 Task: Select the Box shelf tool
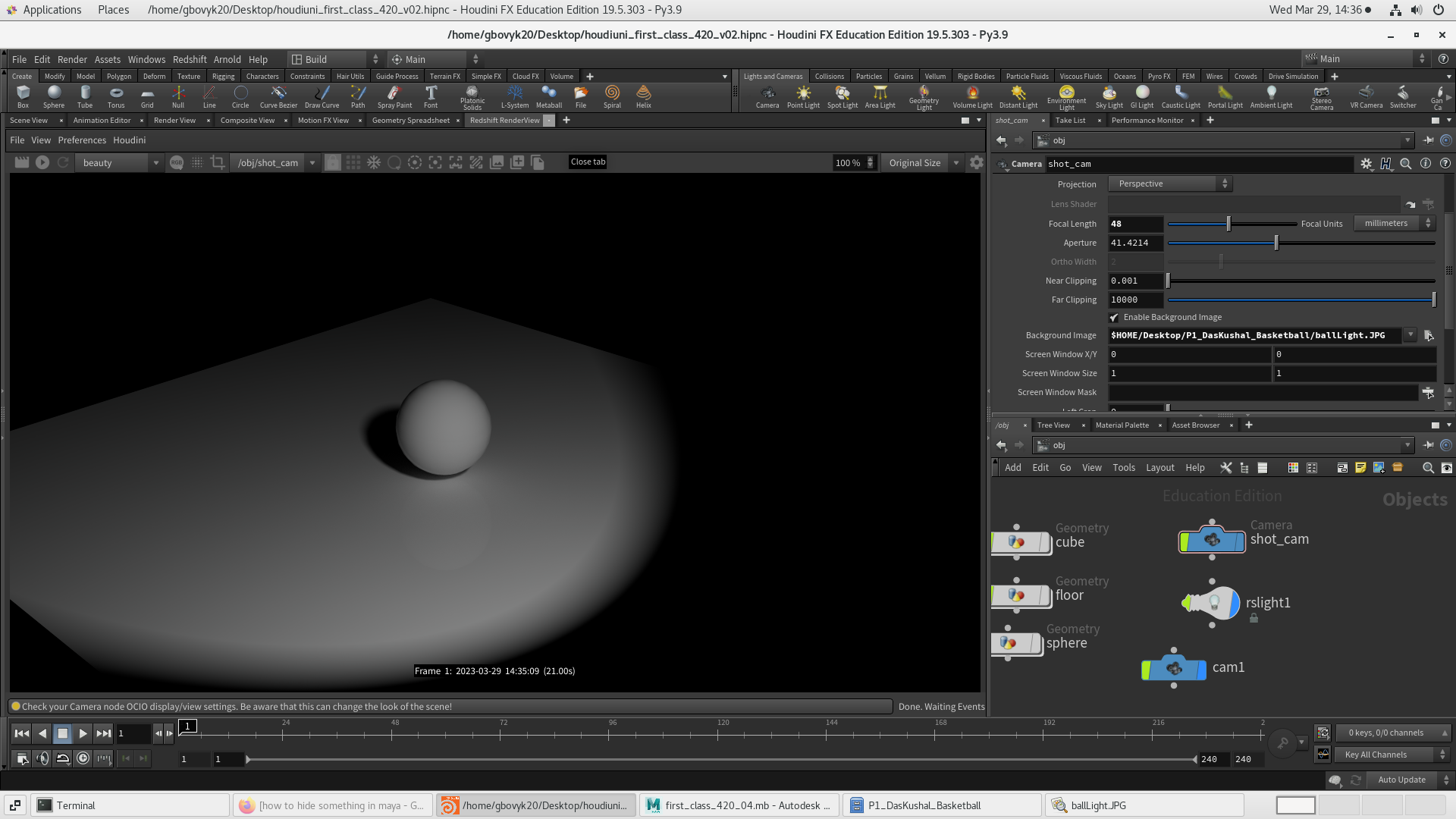tap(23, 96)
